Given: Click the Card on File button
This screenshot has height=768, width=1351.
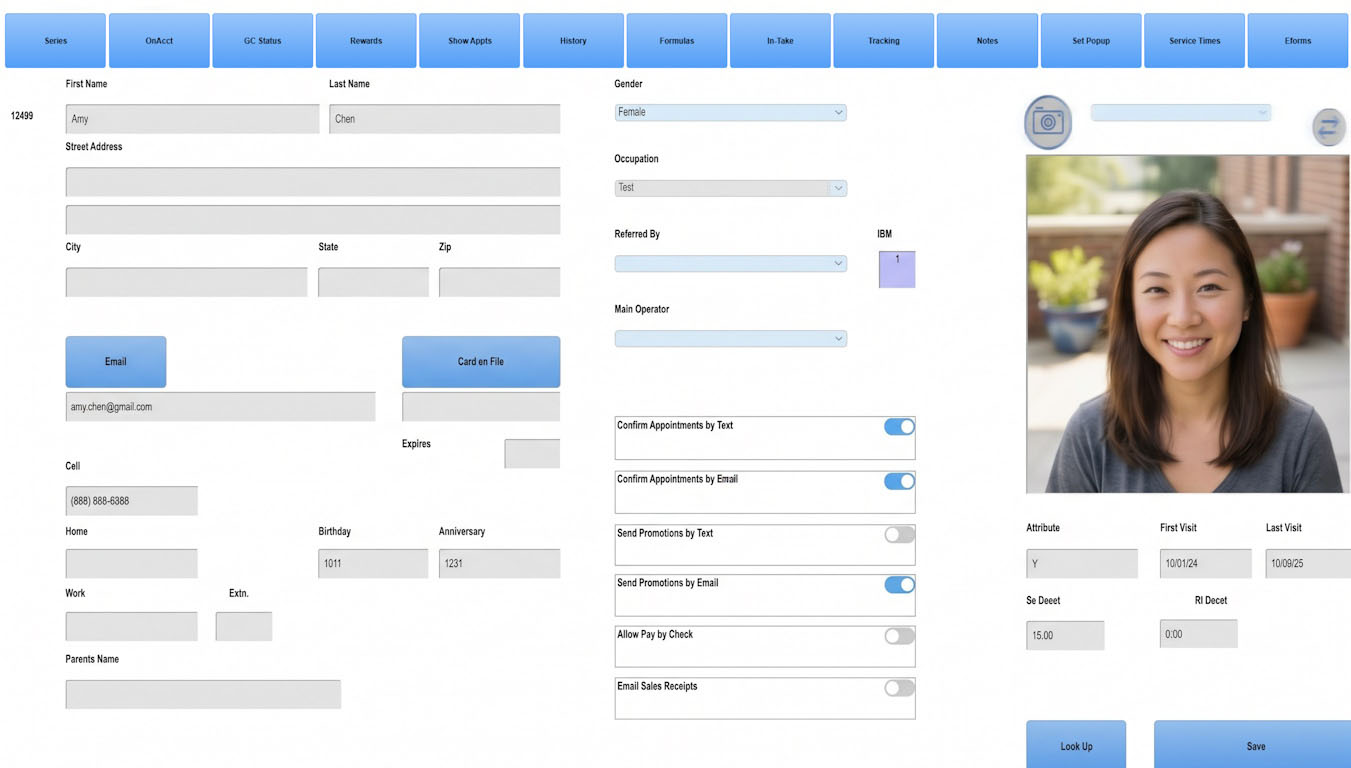Looking at the screenshot, I should point(481,362).
